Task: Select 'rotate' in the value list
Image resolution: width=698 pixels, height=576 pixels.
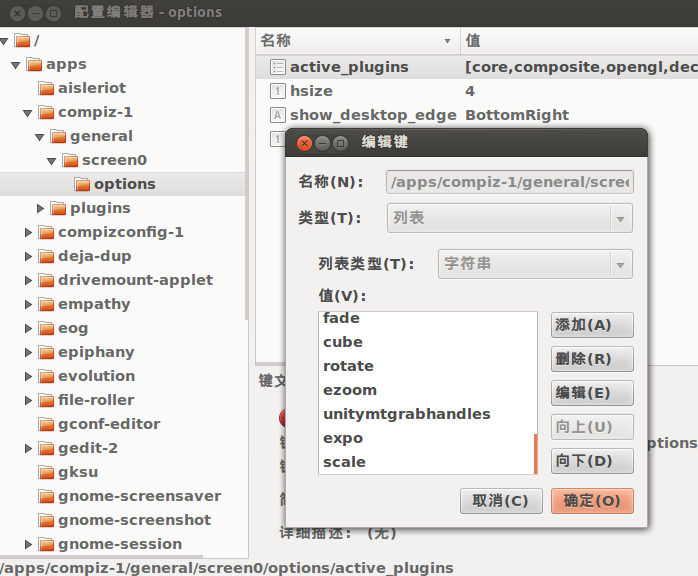Action: (x=427, y=366)
